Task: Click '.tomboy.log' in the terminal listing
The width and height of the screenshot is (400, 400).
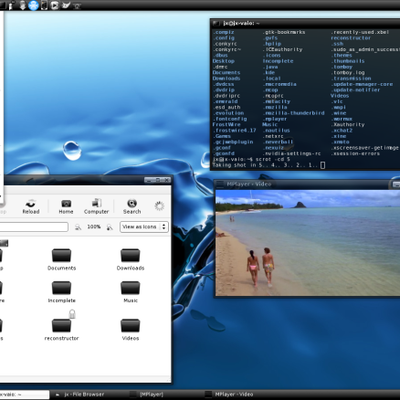Action: point(348,72)
